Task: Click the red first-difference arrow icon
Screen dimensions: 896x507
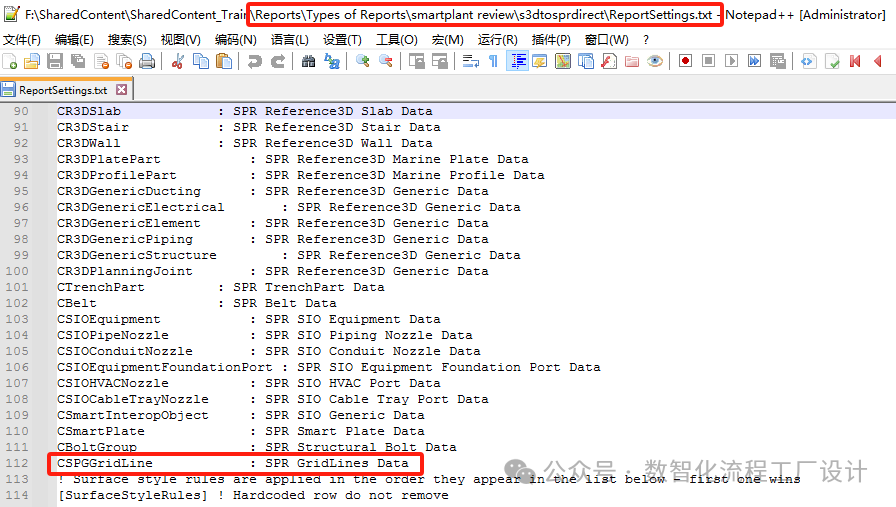Action: pyautogui.click(x=855, y=61)
